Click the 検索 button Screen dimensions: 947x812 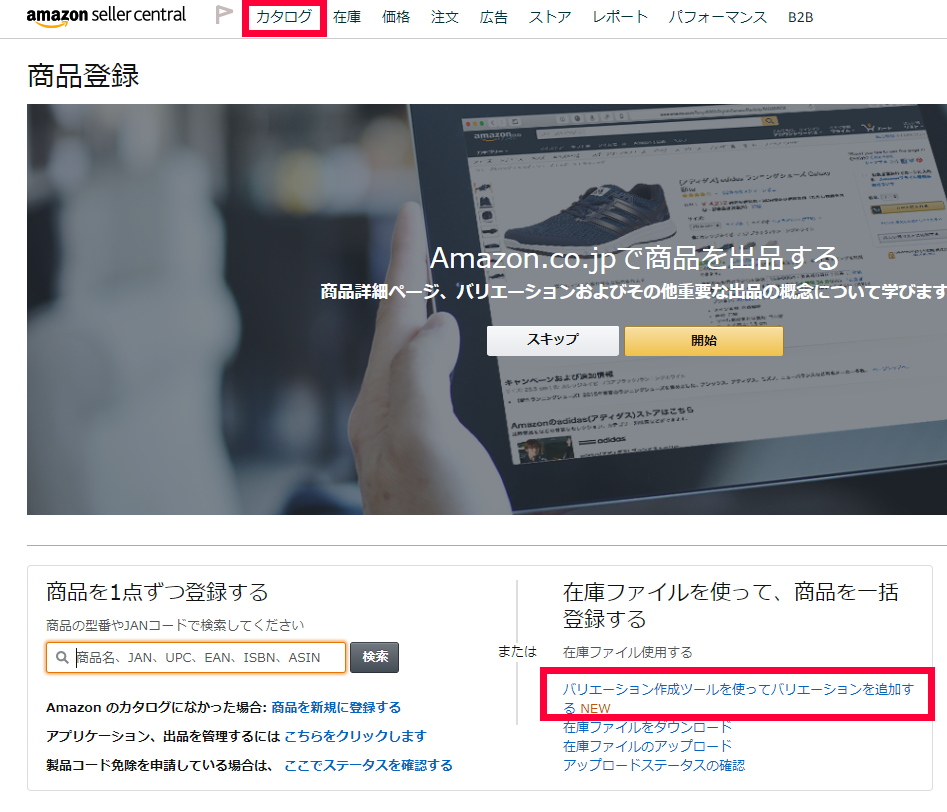coord(375,658)
